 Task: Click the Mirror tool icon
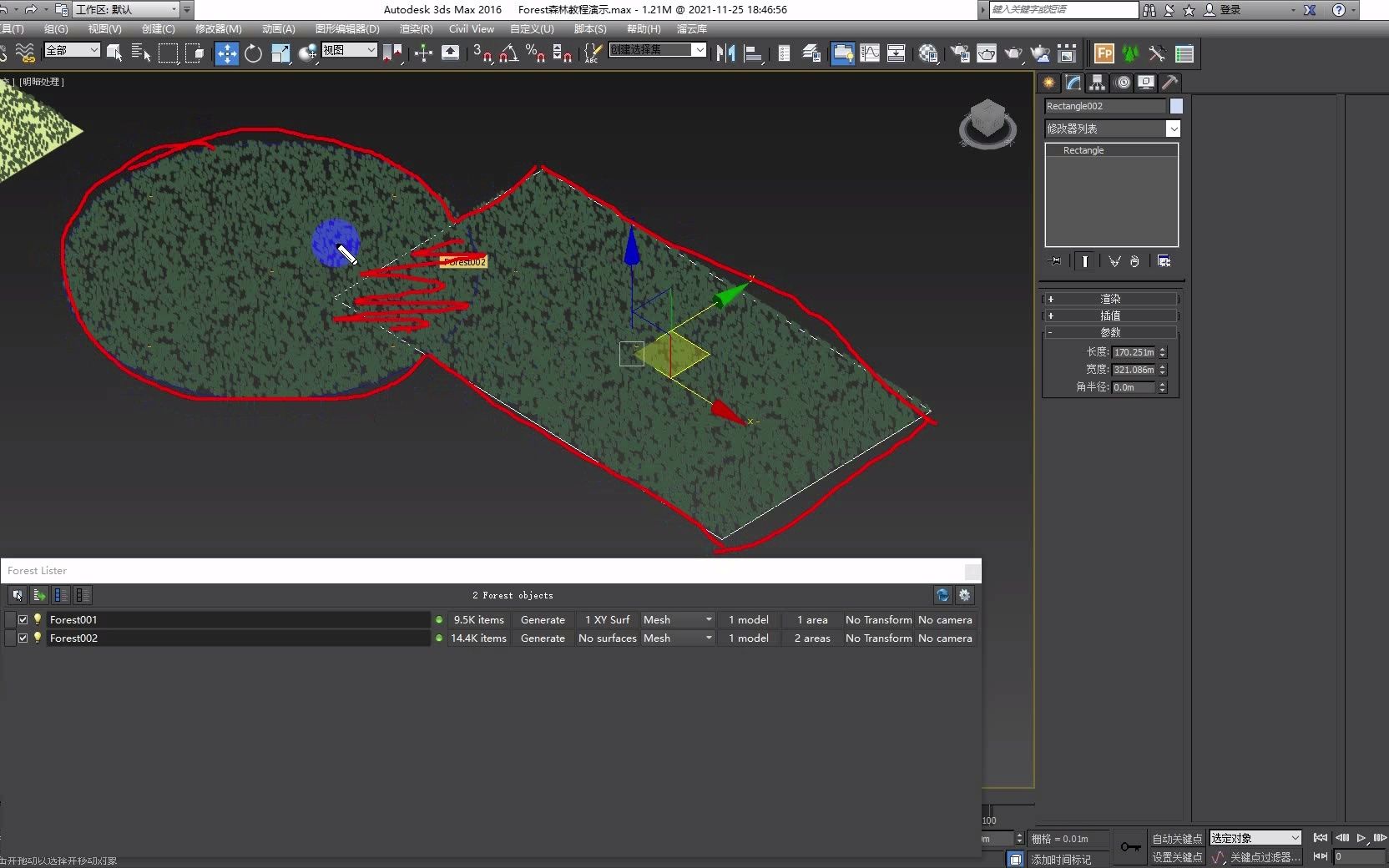725,54
